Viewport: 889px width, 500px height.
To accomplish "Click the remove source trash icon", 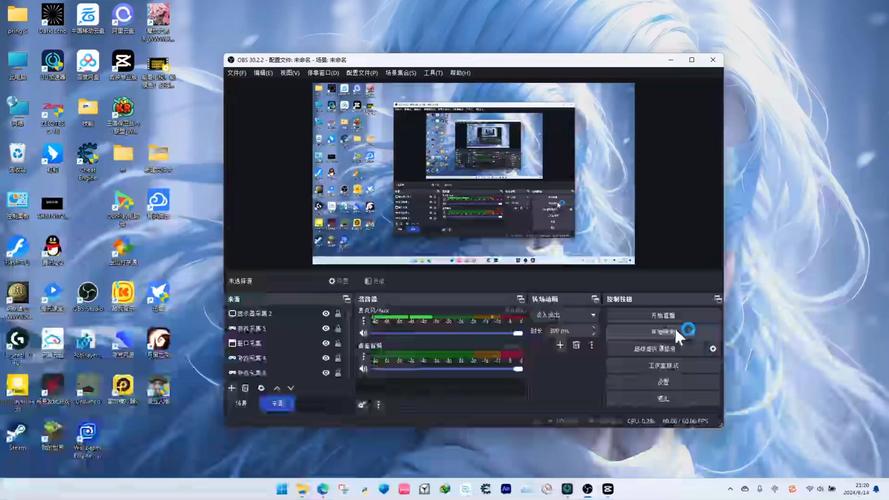I will 246,388.
